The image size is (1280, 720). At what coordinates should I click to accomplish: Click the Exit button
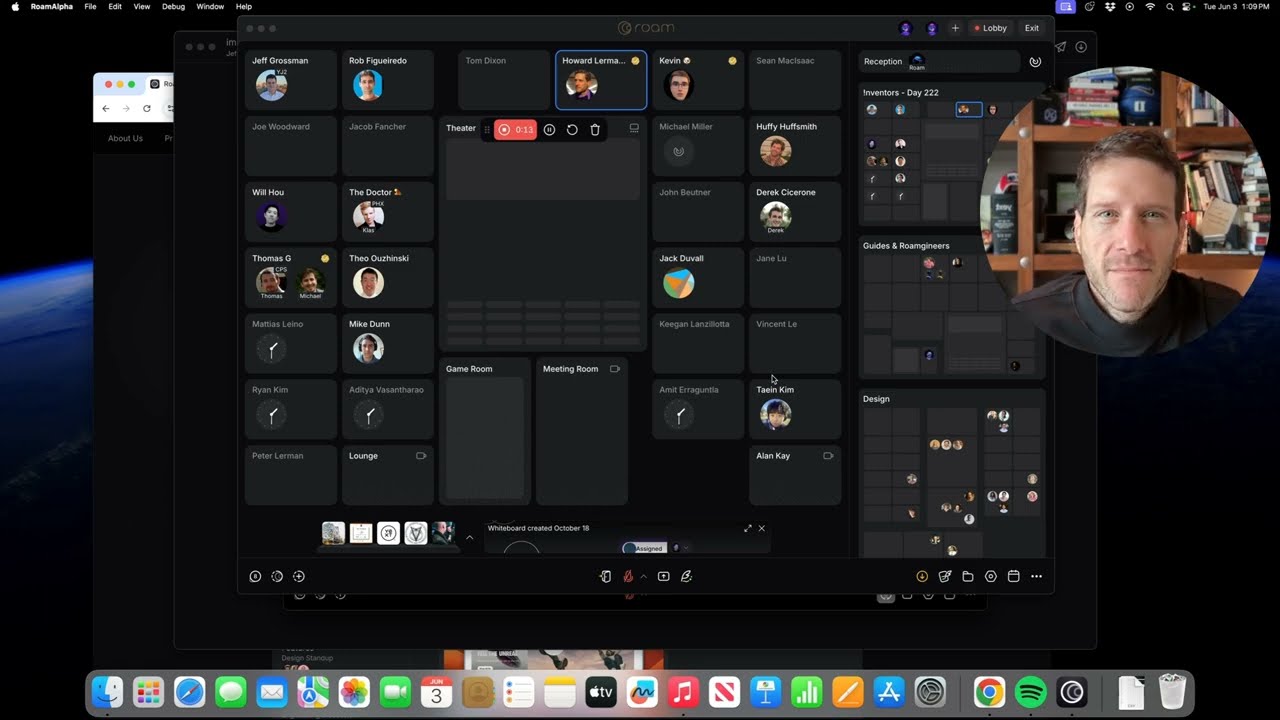[x=1032, y=28]
